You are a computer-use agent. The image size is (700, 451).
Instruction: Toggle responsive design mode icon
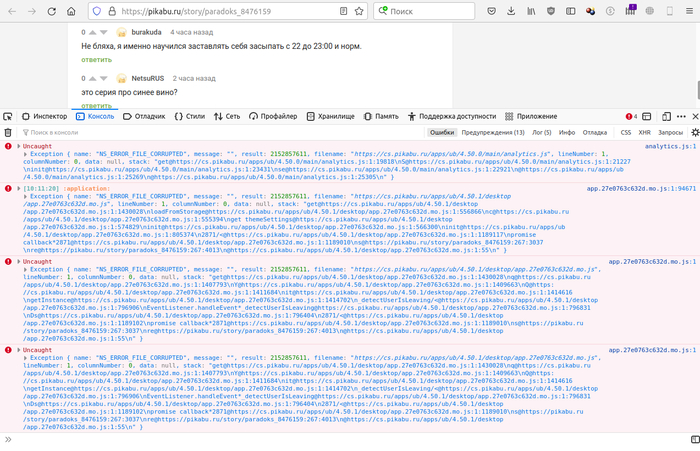tap(666, 116)
